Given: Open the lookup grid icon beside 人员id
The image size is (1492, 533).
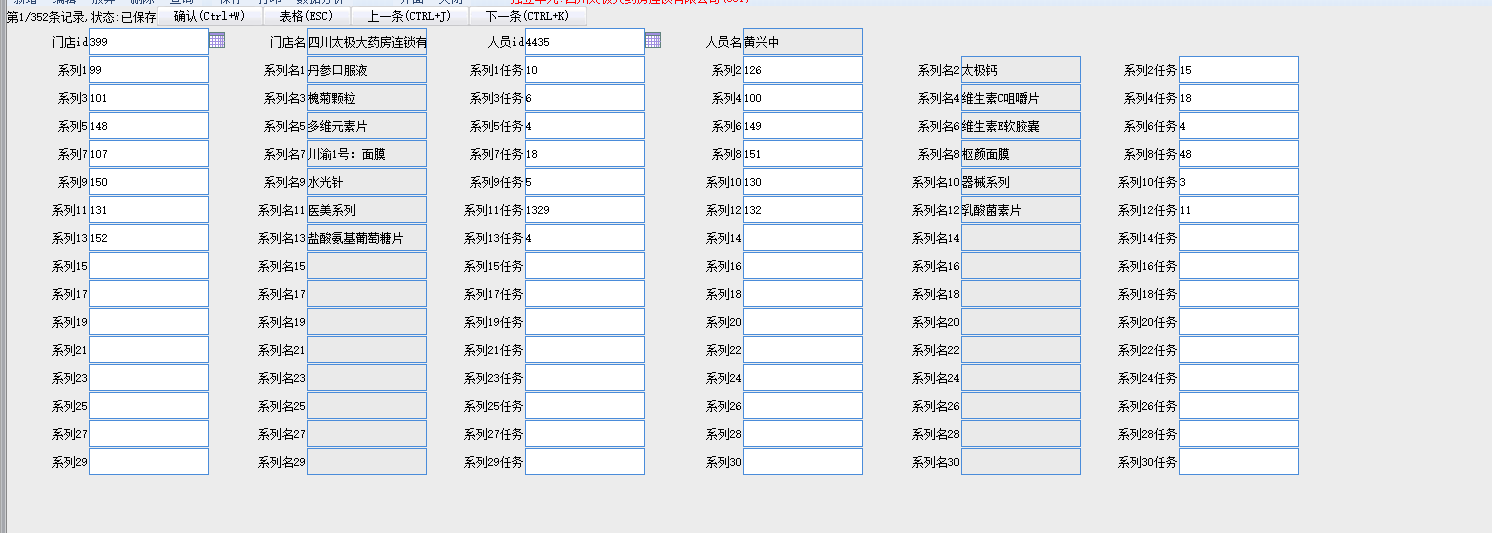Looking at the screenshot, I should [x=653, y=41].
